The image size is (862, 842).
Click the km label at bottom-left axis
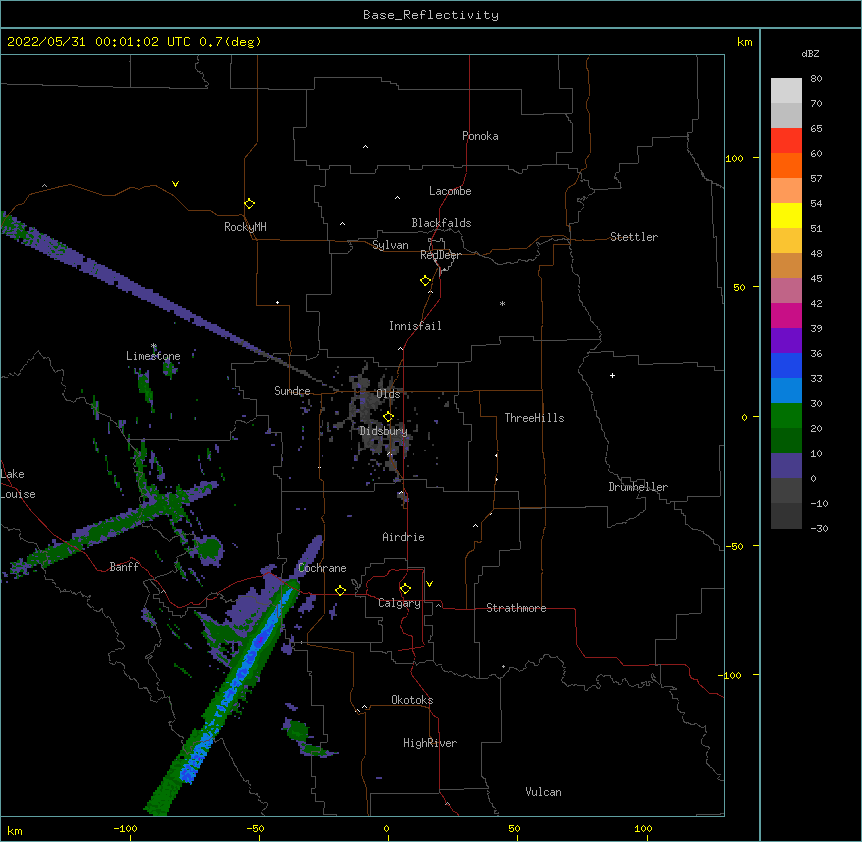click(15, 830)
